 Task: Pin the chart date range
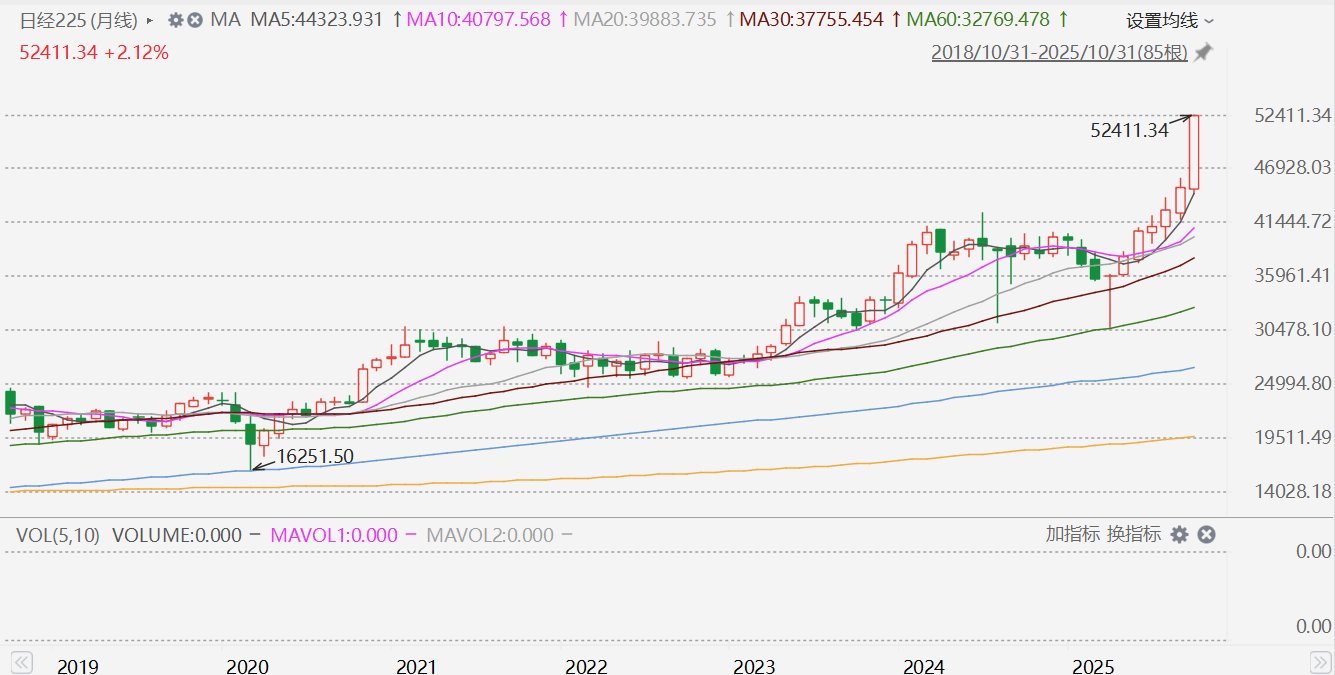tap(1203, 52)
